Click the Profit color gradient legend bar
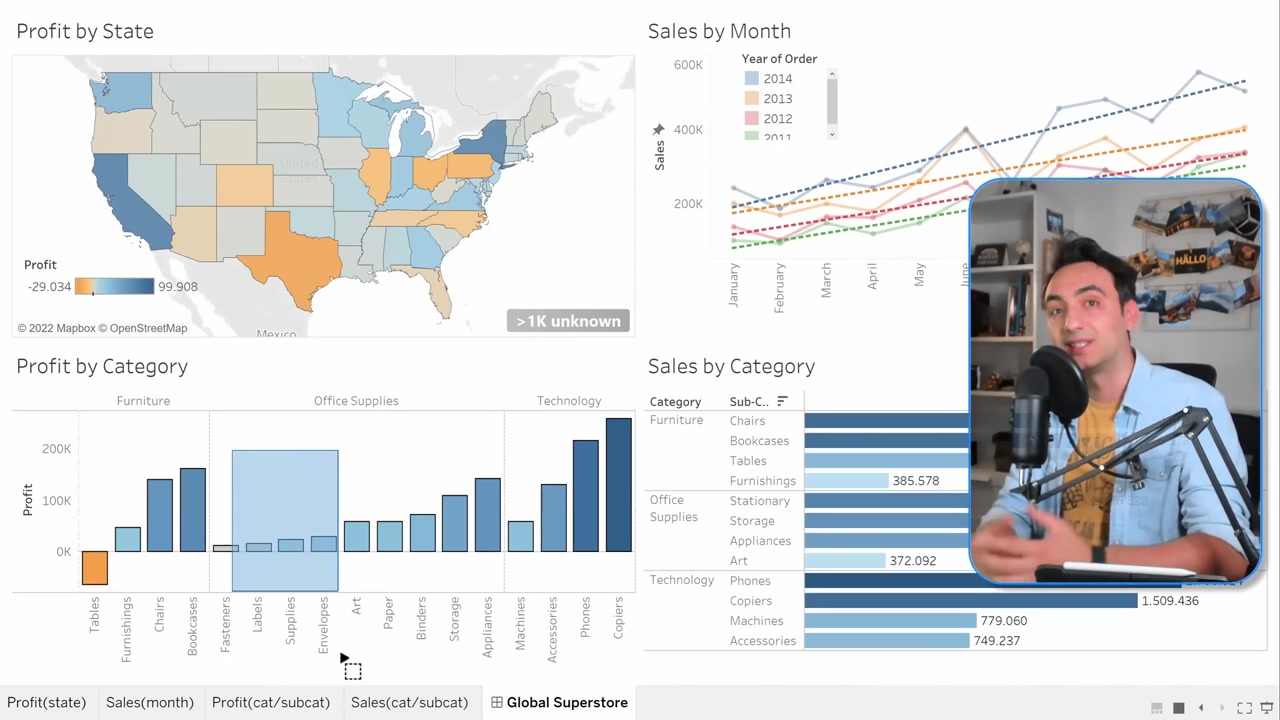 coord(114,287)
